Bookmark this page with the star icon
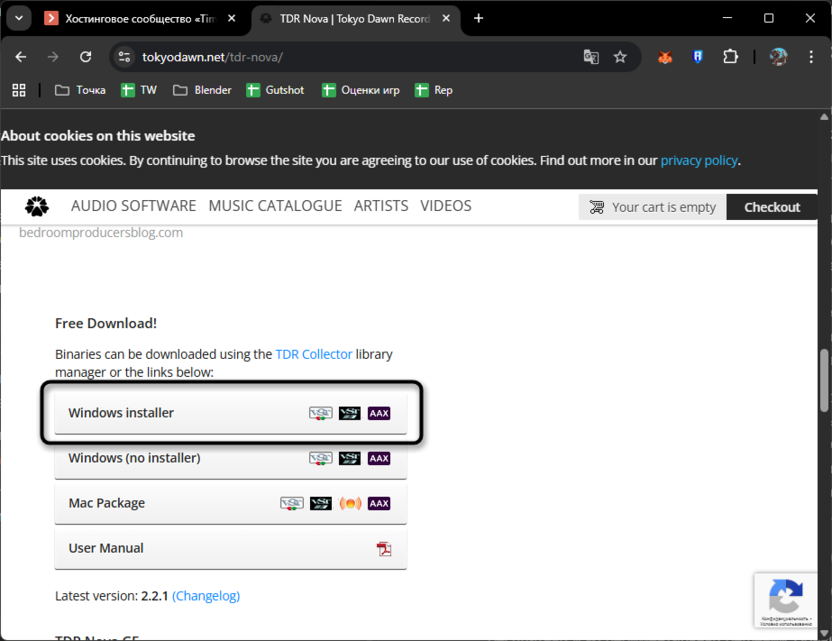The height and width of the screenshot is (641, 832). (620, 57)
